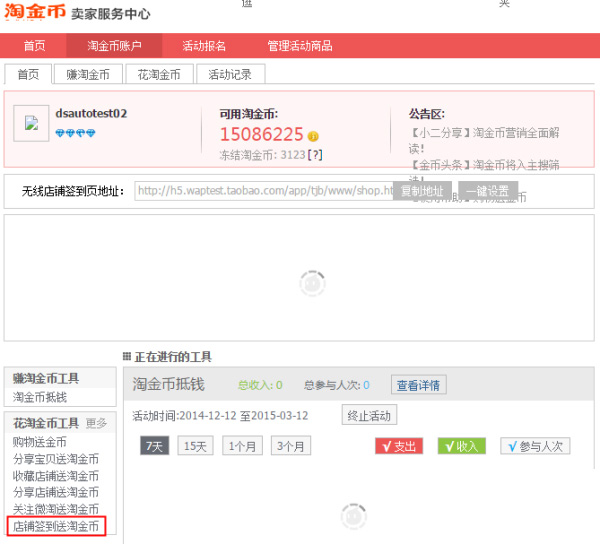Select the 3个月 time range
The image size is (600, 544).
291,446
